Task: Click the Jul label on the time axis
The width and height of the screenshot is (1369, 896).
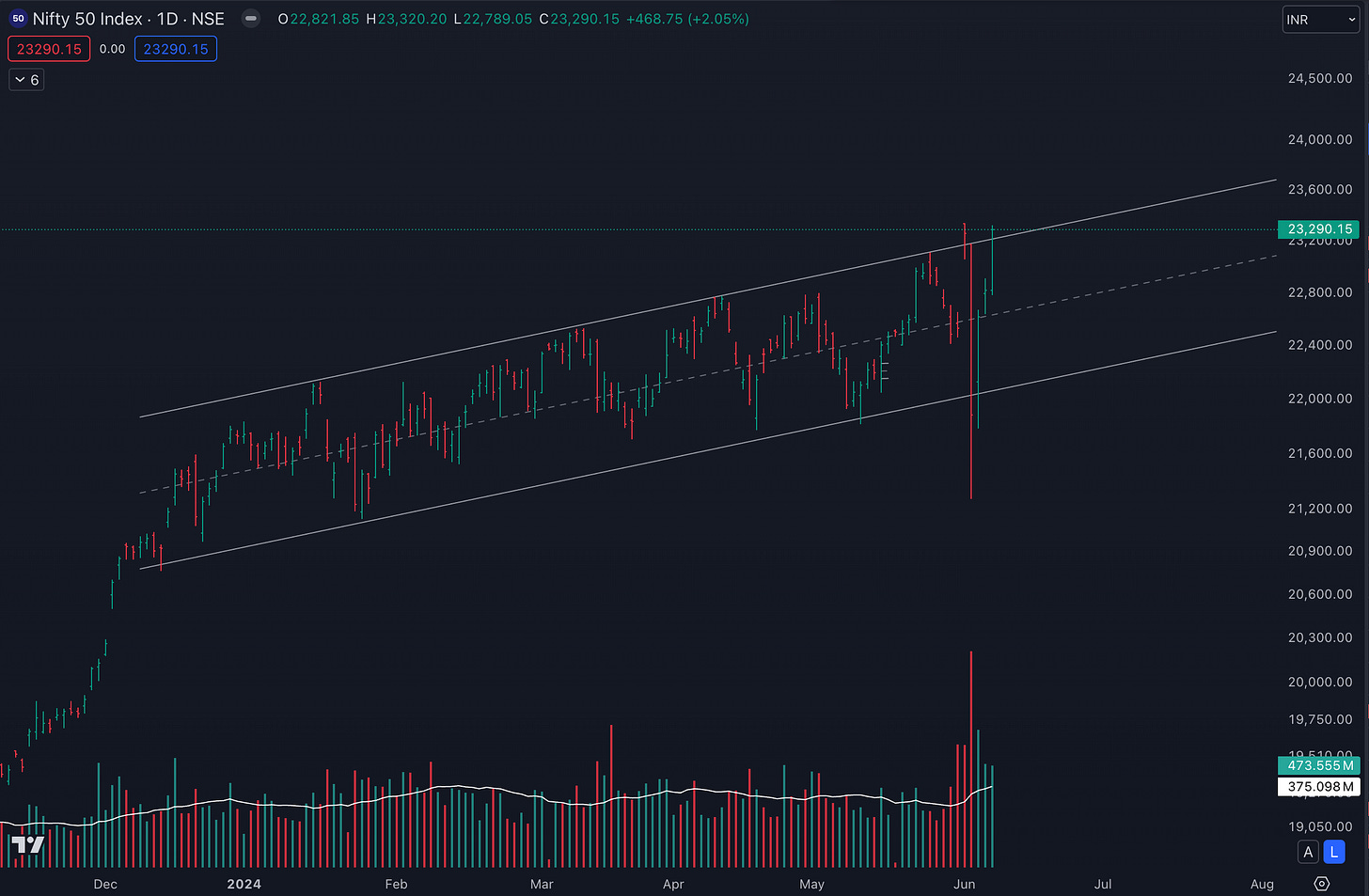Action: 1103,884
